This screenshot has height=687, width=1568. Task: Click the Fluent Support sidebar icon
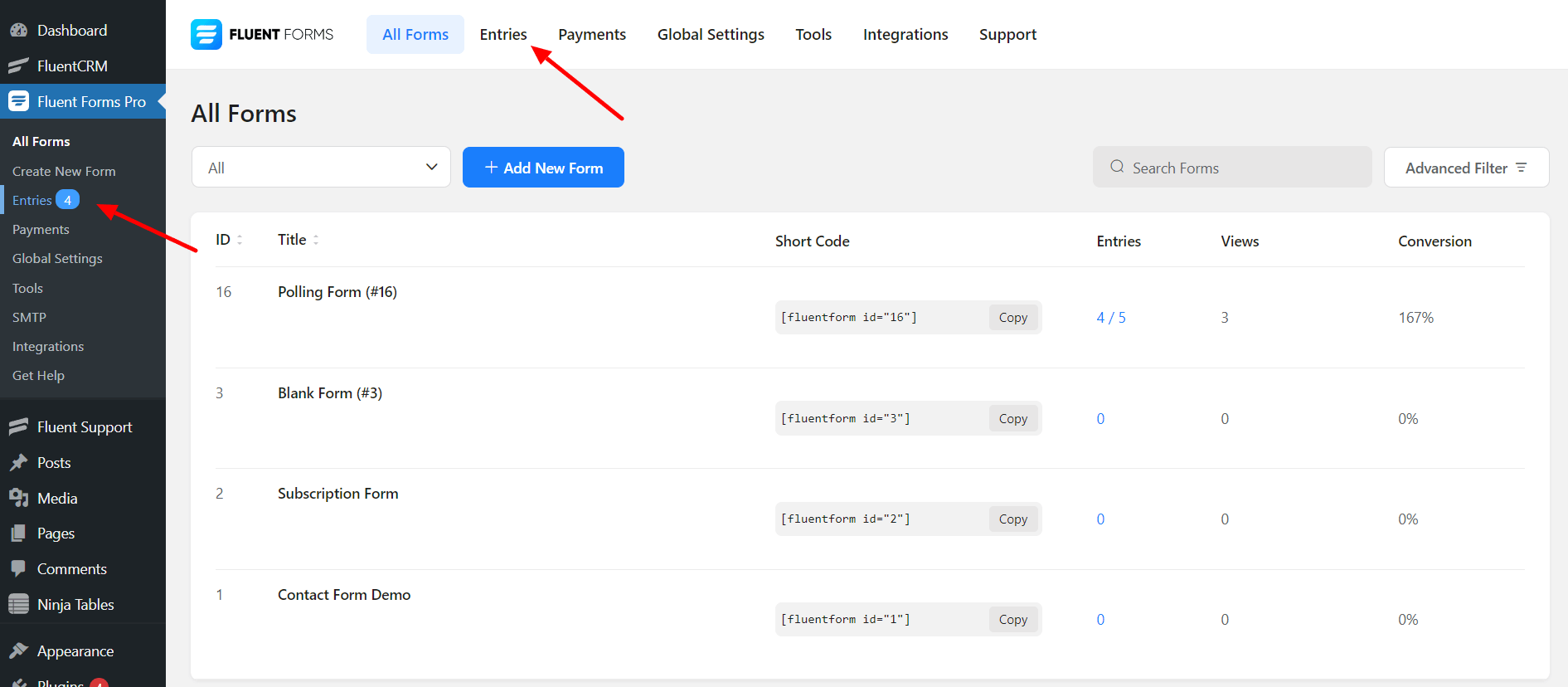[x=18, y=427]
